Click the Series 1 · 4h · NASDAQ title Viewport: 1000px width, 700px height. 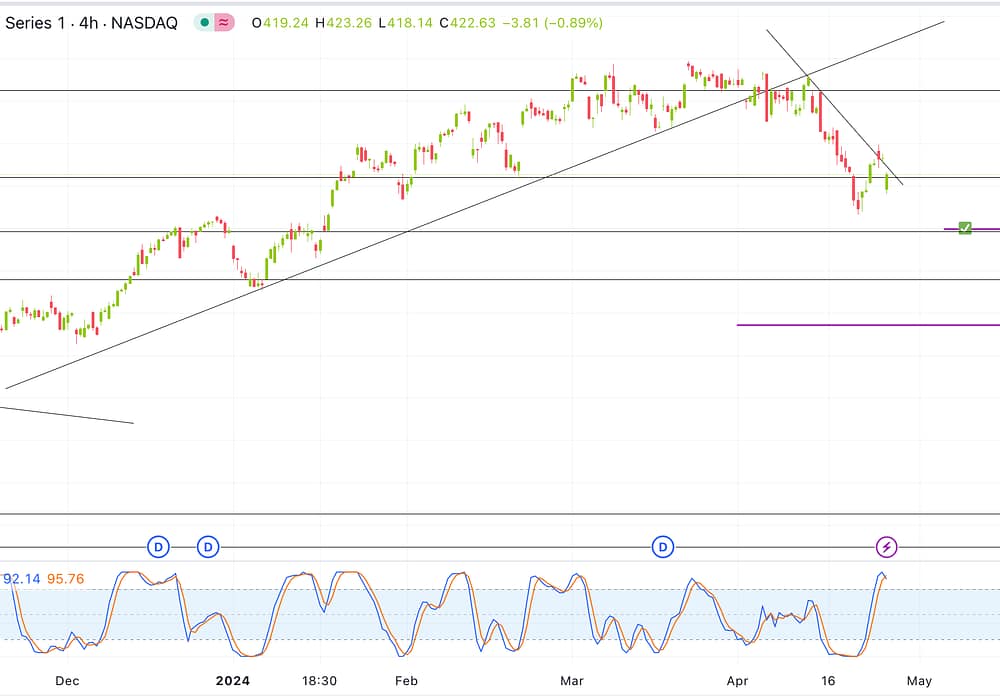coord(91,22)
